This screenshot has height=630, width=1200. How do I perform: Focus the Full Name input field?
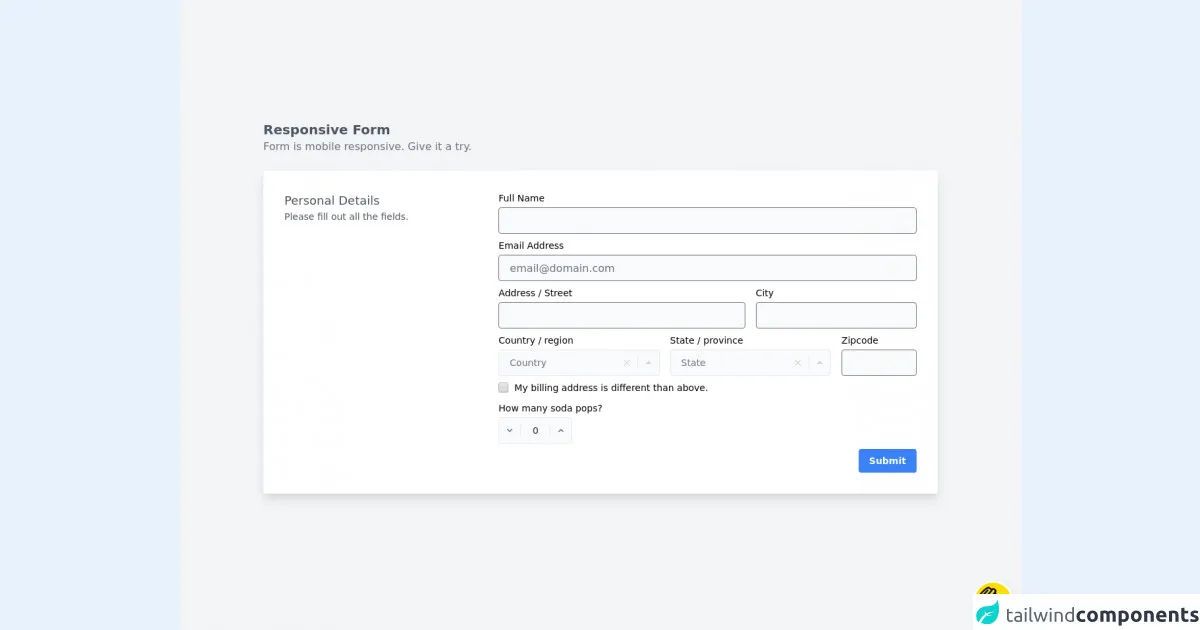pos(707,221)
